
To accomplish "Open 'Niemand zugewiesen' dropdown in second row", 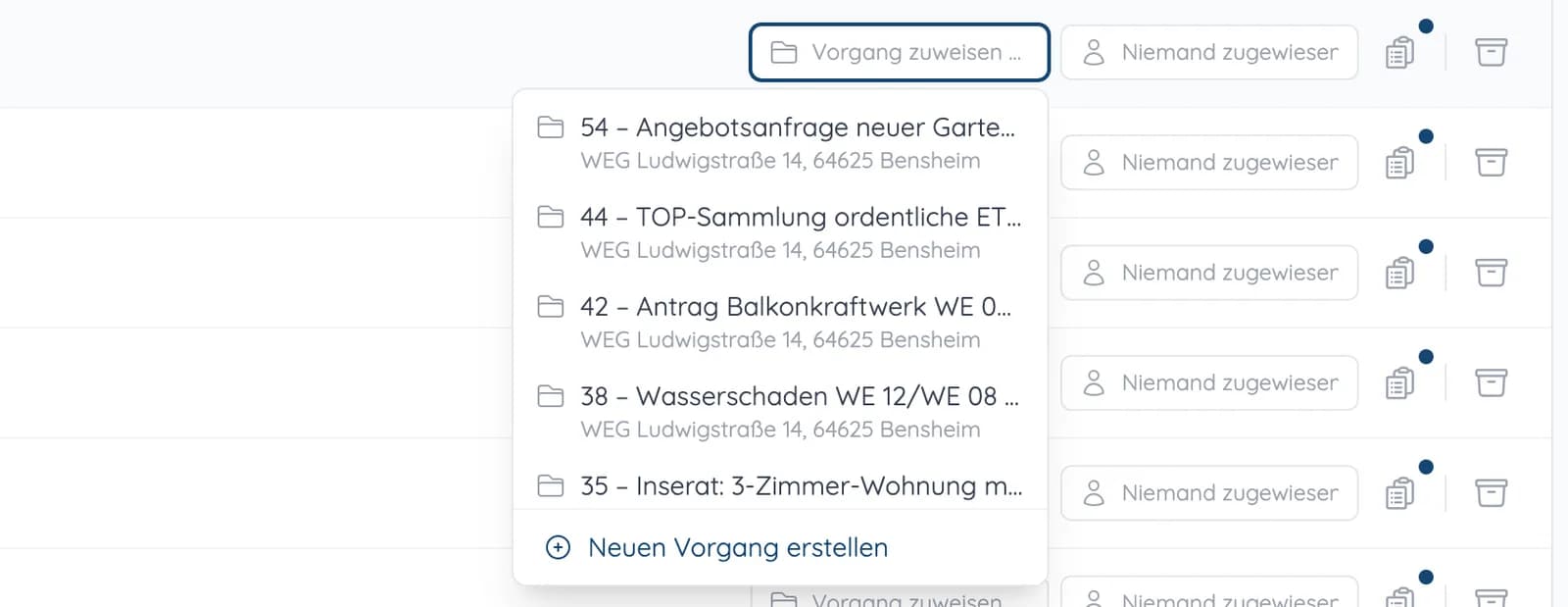I will pyautogui.click(x=1209, y=162).
